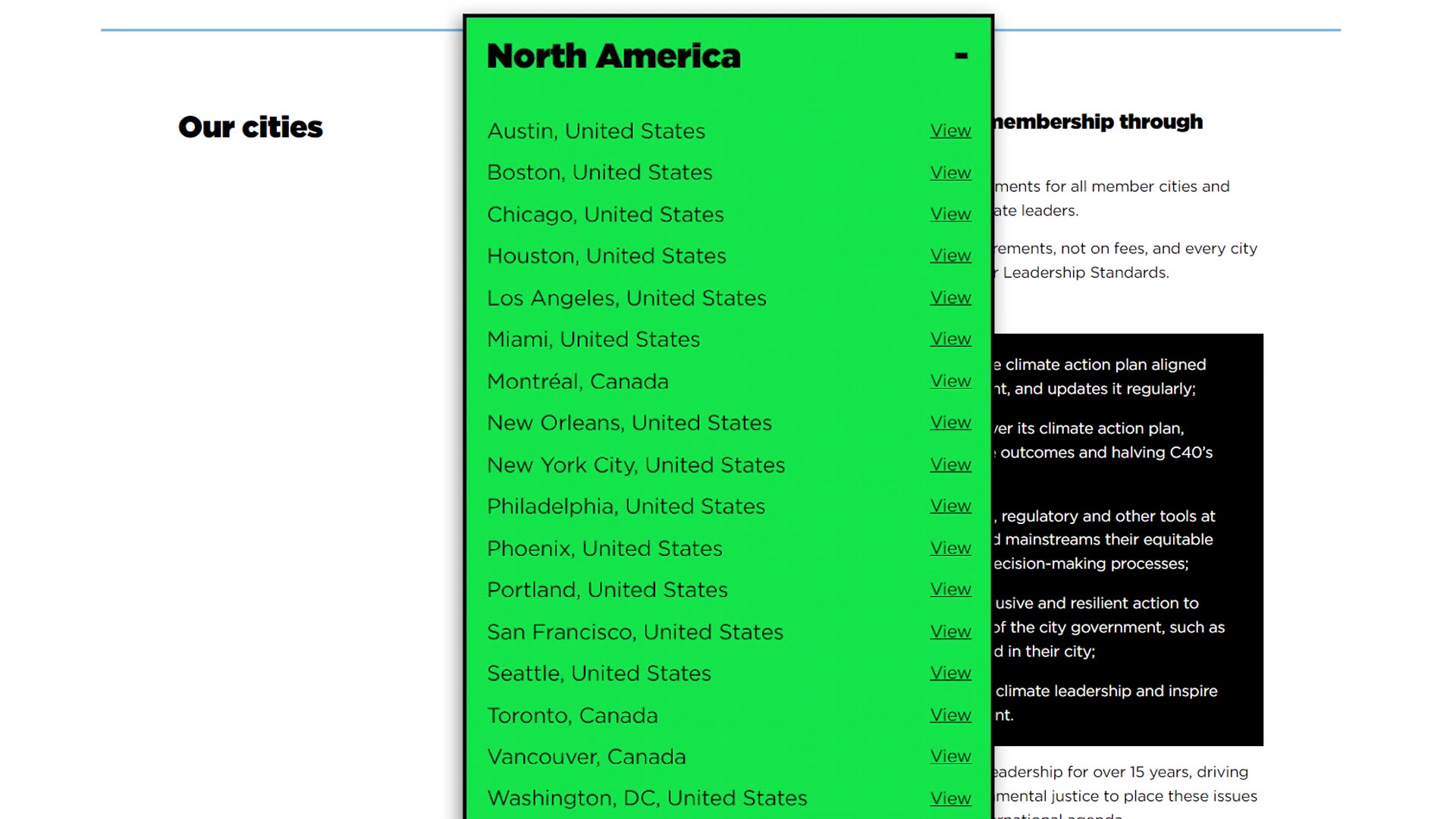Viewport: 1456px width, 819px height.
Task: Open View link for Boston, United States
Action: coord(950,172)
